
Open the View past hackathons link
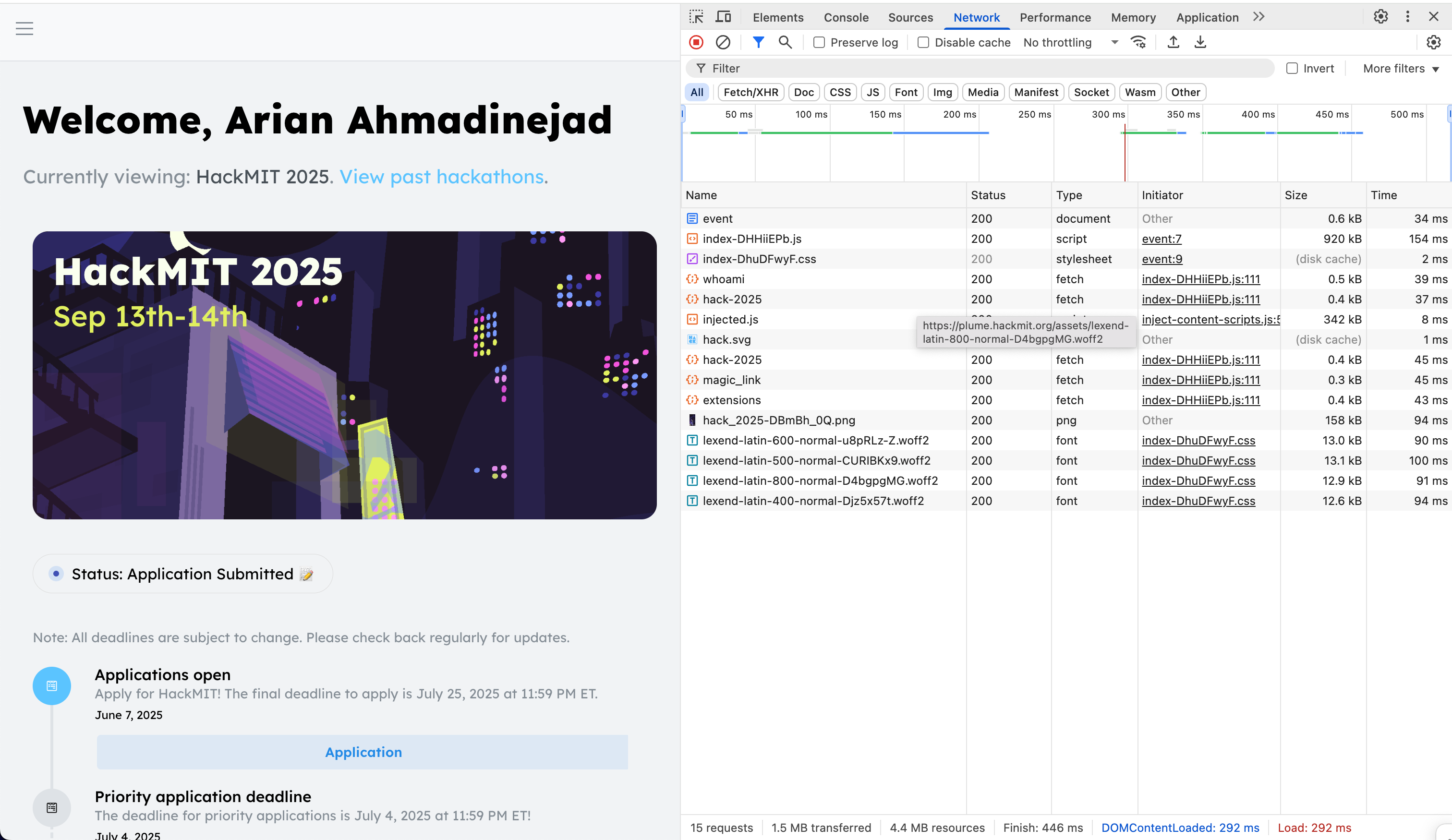pyautogui.click(x=442, y=176)
